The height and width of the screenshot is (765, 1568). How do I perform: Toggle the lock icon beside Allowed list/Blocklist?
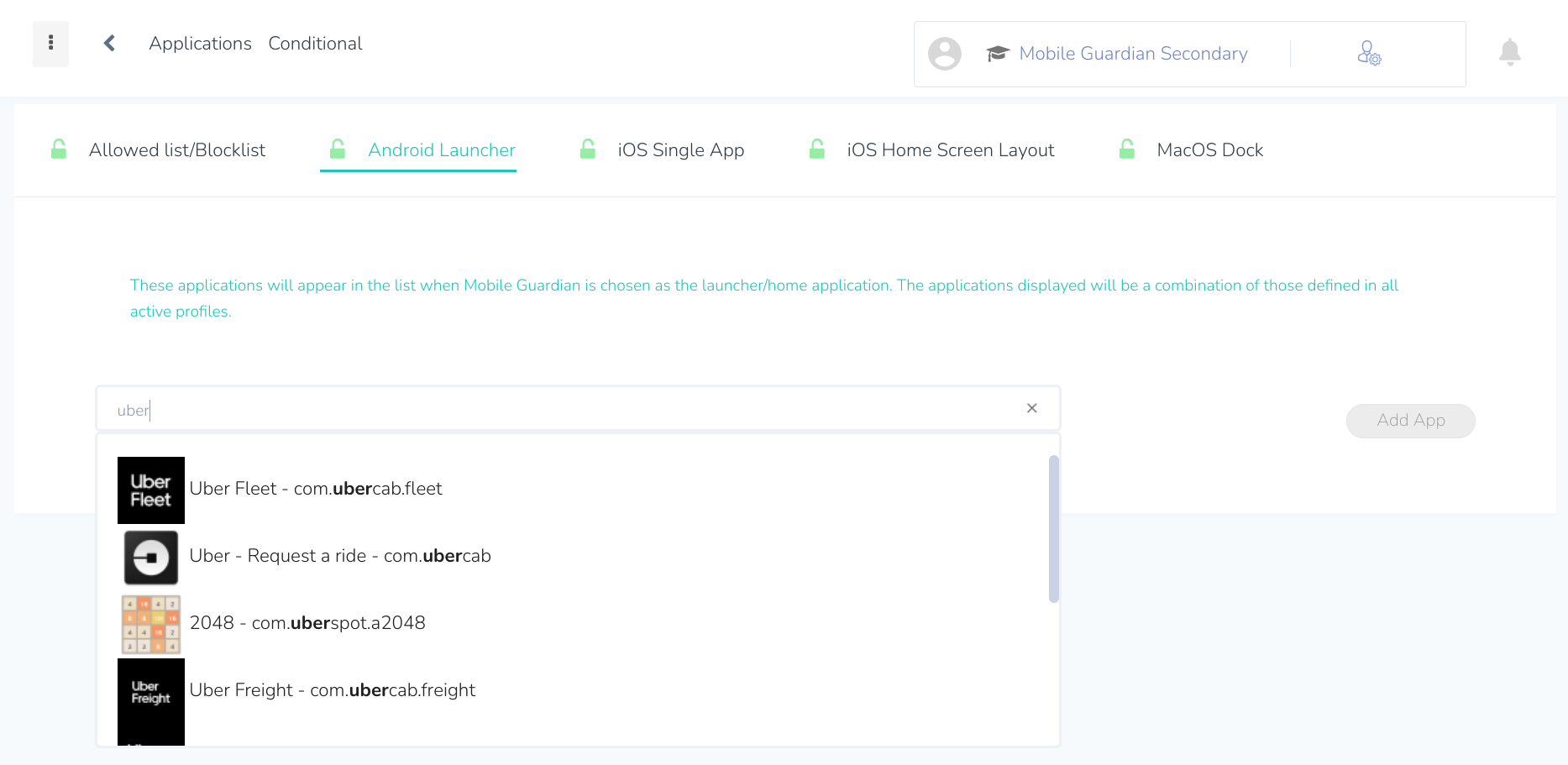(x=59, y=149)
